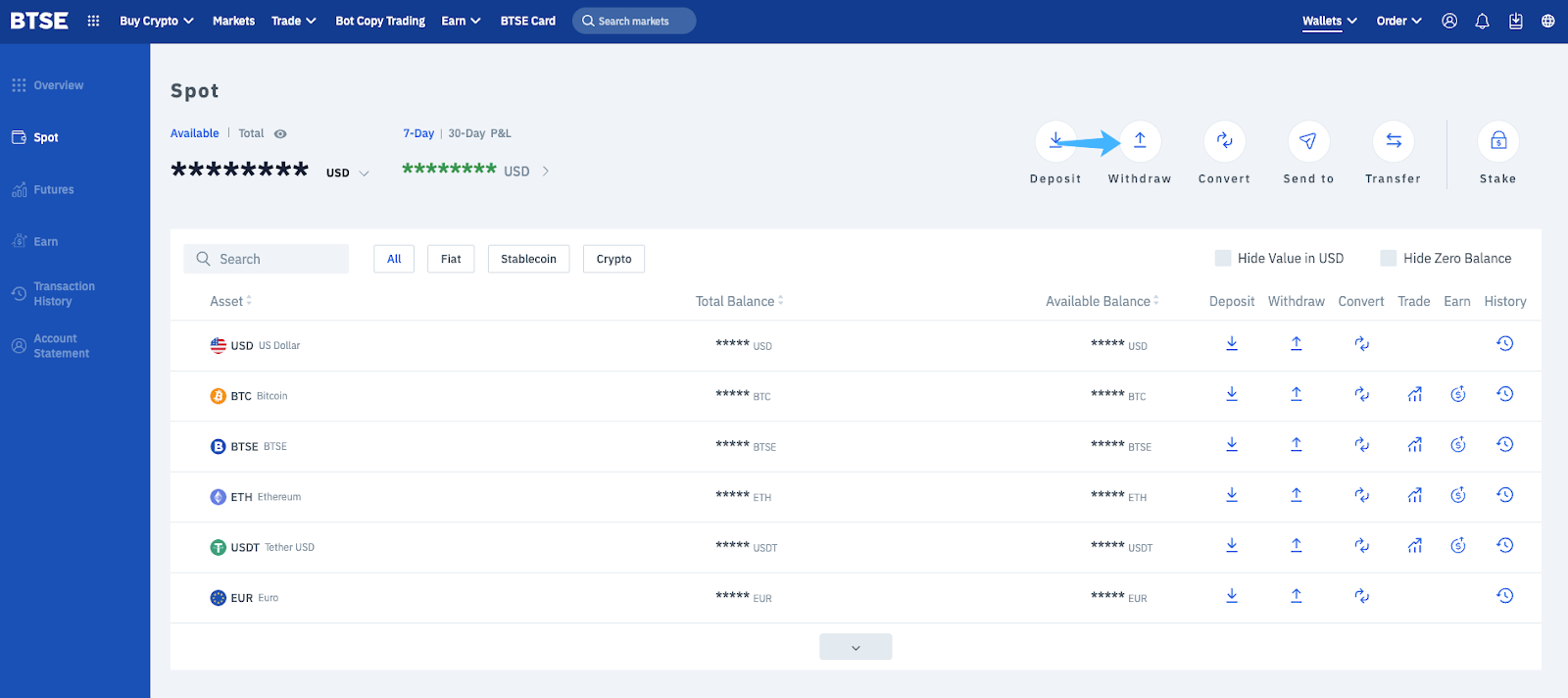Open the Order dropdown
Viewport: 1568px width, 698px height.
tap(1398, 21)
